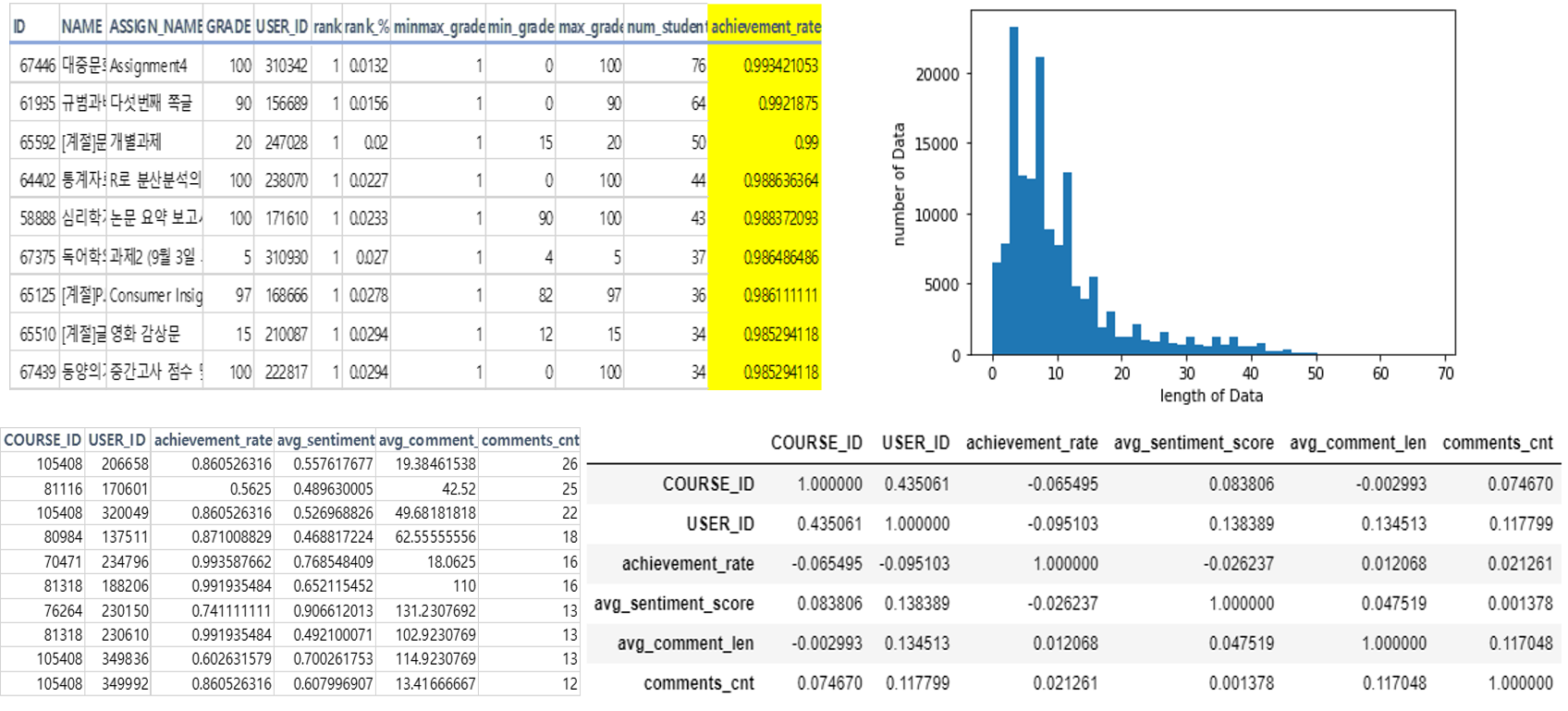Screen dimensions: 1568x711
Task: Click correlation value 0.435061 in COURSE_ID row
Action: [x=916, y=484]
